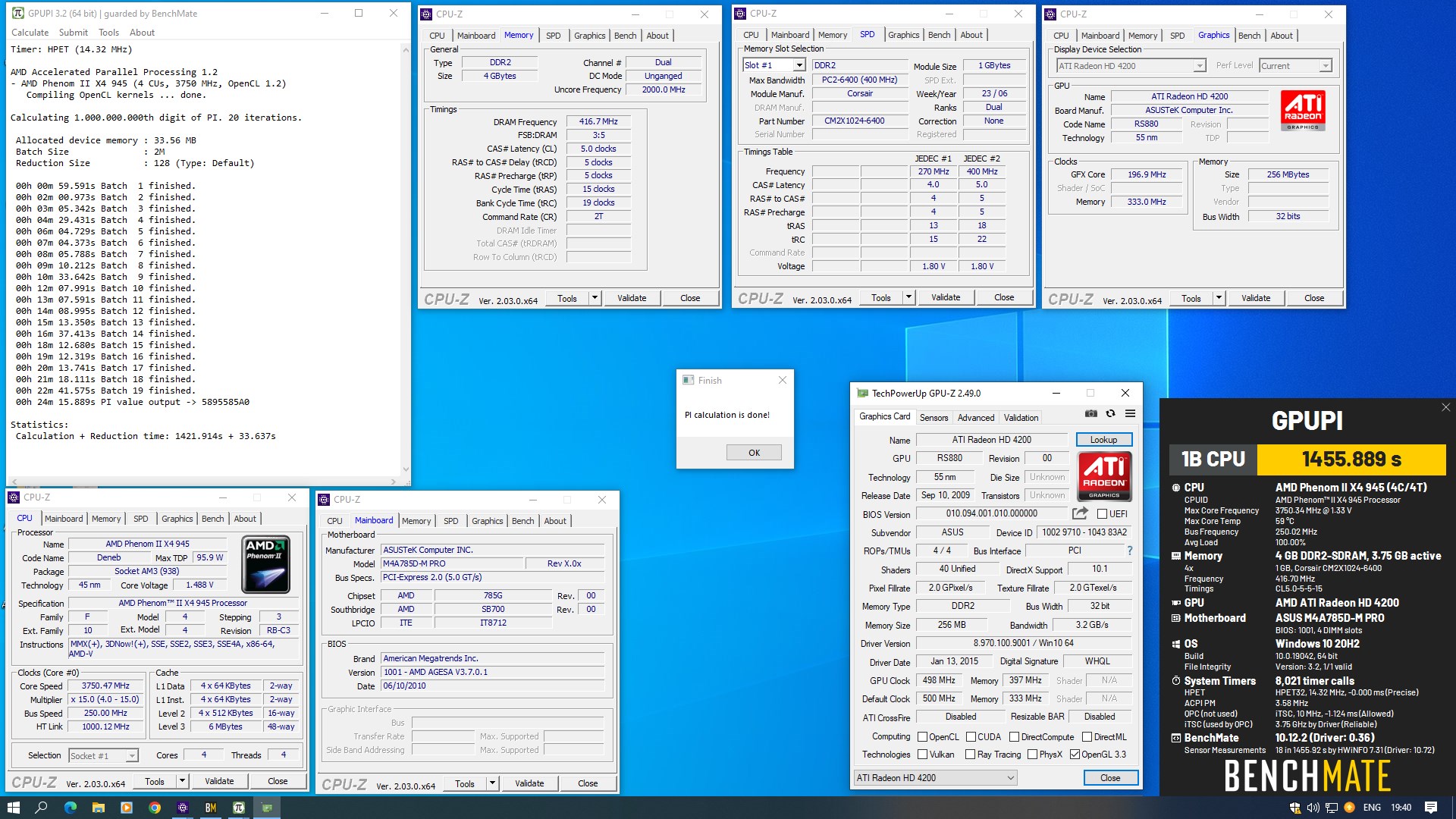Click GPUPI horizontal scrollbar right arrow
The height and width of the screenshot is (819, 1456).
tap(393, 482)
